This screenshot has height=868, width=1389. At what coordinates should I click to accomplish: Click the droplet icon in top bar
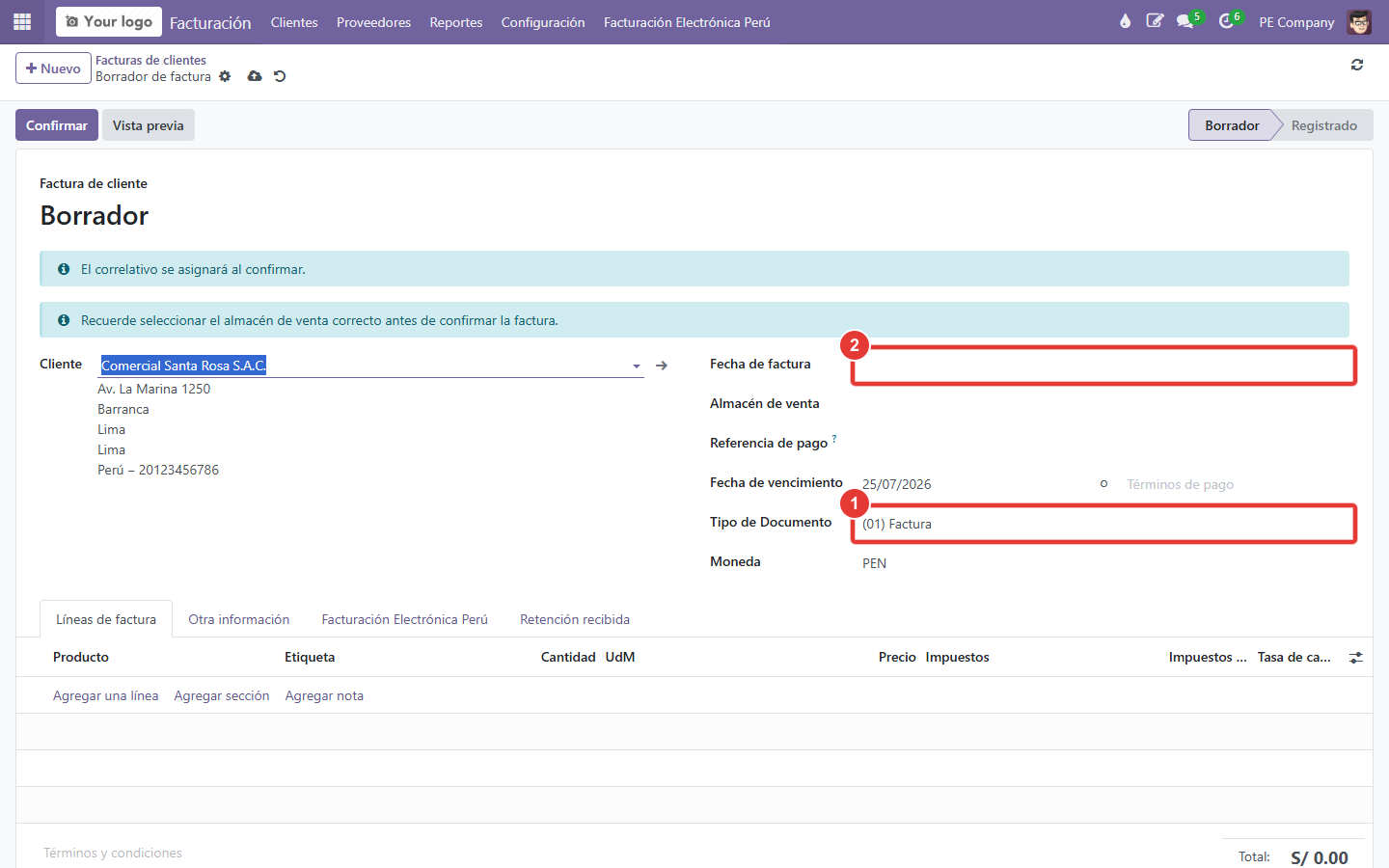coord(1125,21)
